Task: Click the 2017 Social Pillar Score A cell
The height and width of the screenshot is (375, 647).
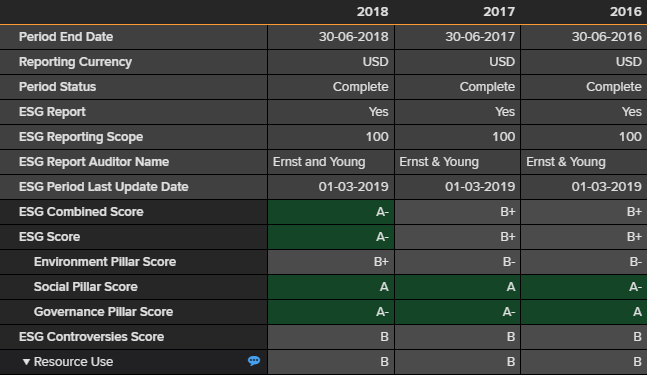Action: (x=458, y=287)
